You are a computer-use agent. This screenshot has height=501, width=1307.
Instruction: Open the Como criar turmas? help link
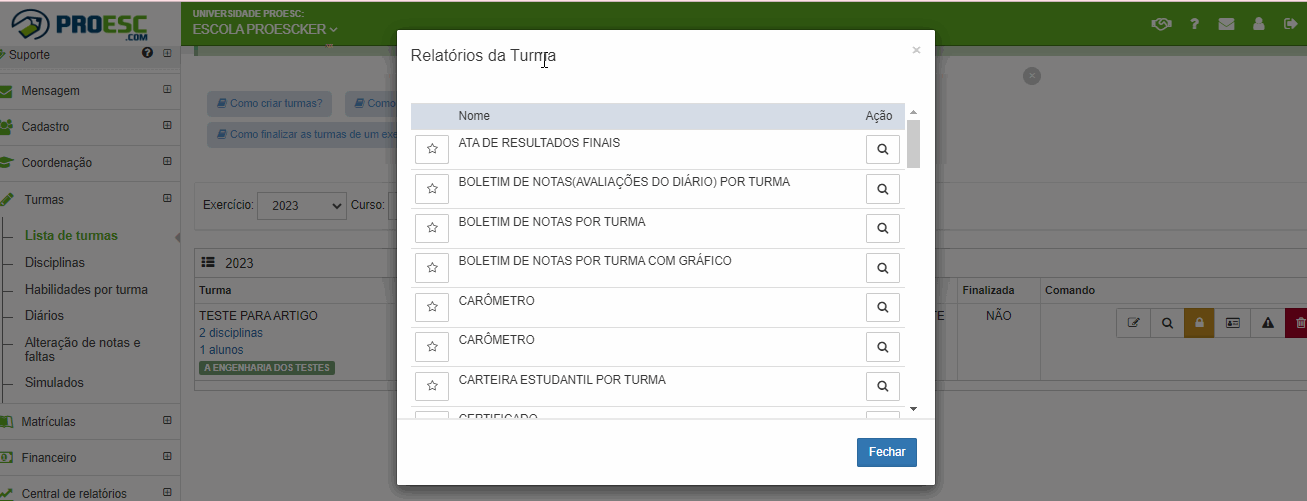pyautogui.click(x=269, y=103)
